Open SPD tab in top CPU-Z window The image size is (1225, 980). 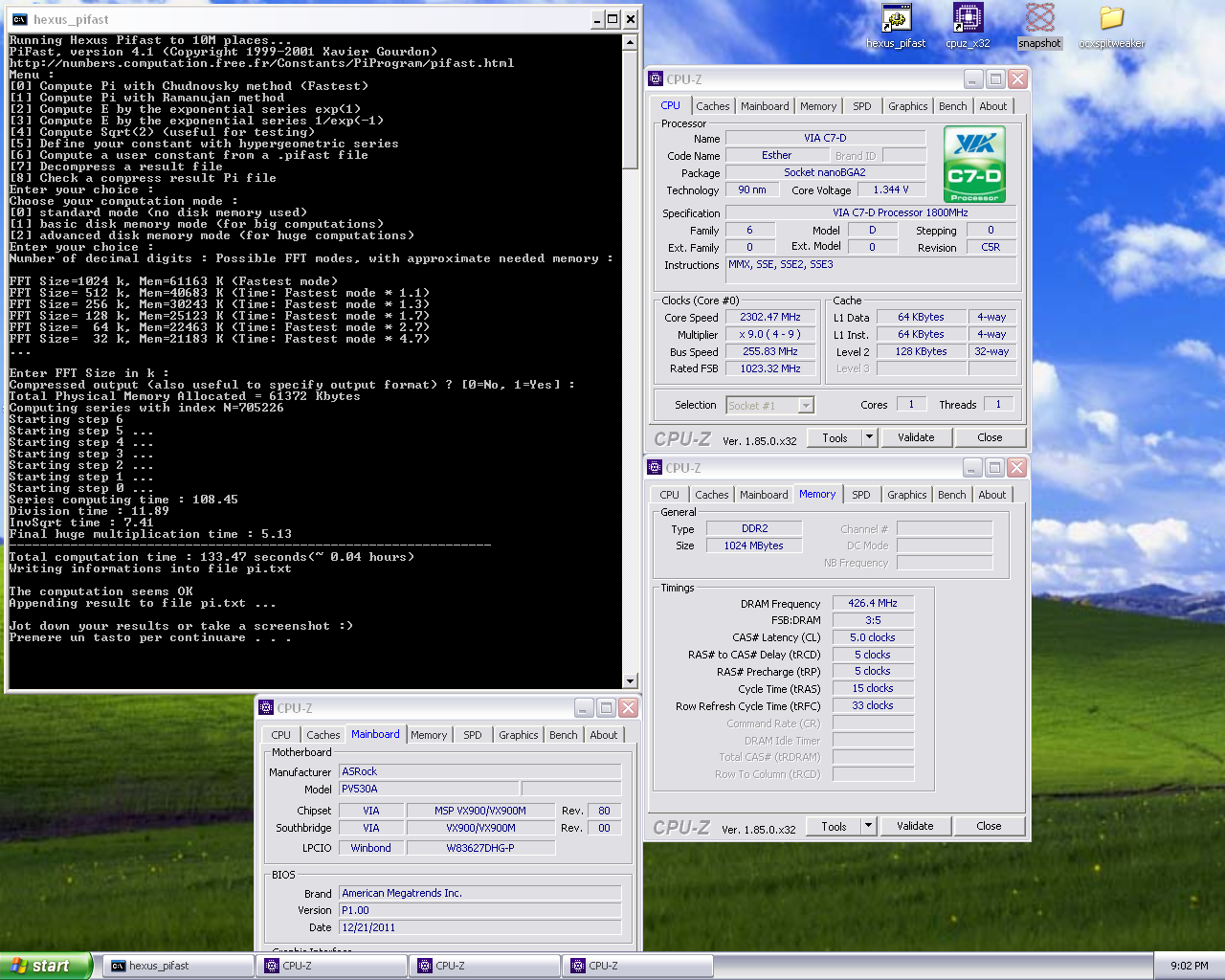pyautogui.click(x=862, y=106)
